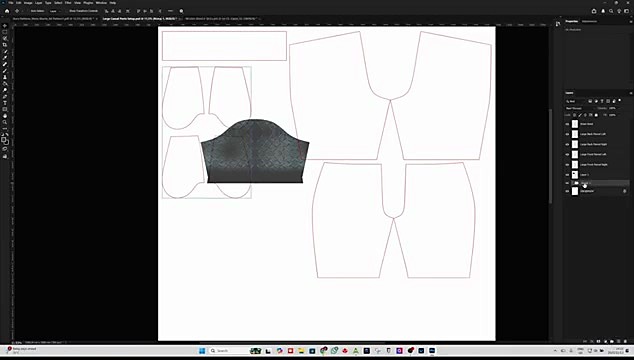Open the layer blend mode dropdown

(579, 108)
